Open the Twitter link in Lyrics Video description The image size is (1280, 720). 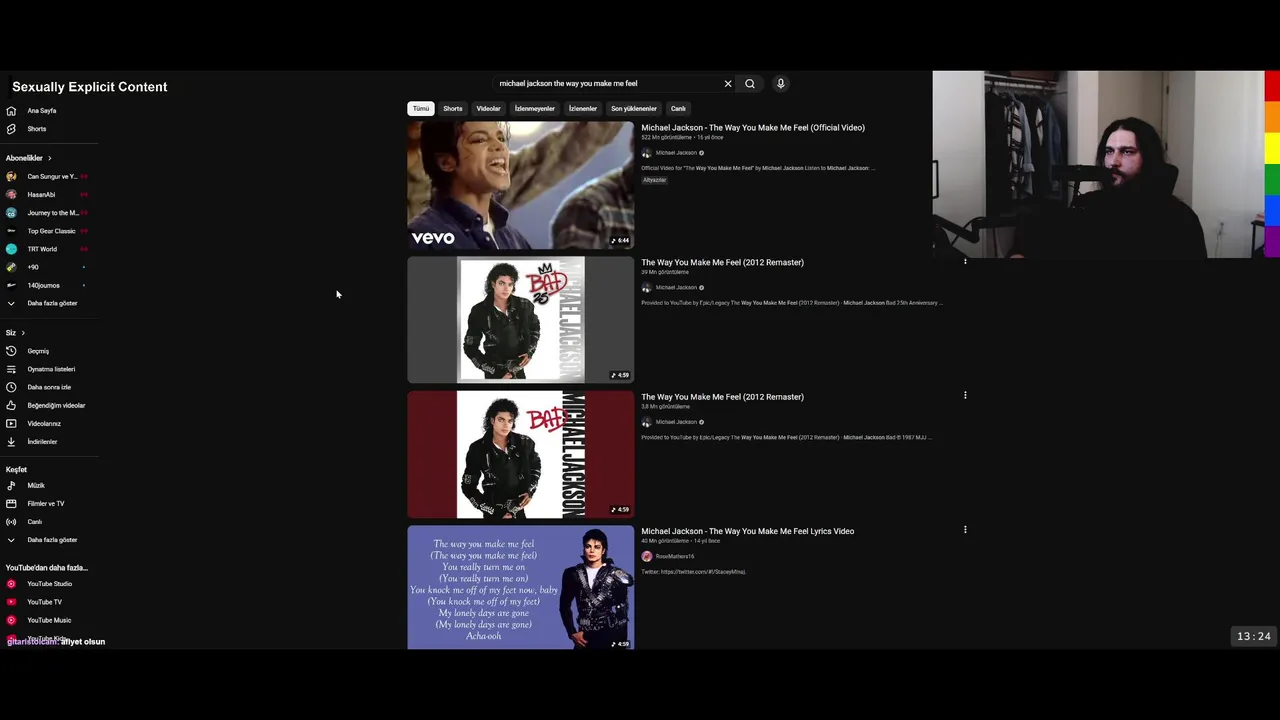coord(703,572)
